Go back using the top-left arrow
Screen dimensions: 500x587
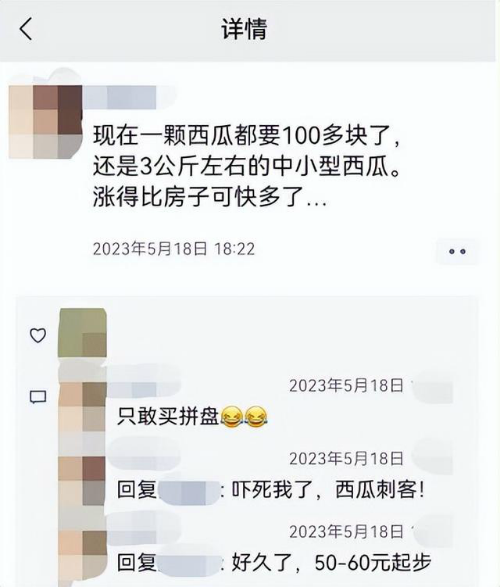(x=26, y=29)
